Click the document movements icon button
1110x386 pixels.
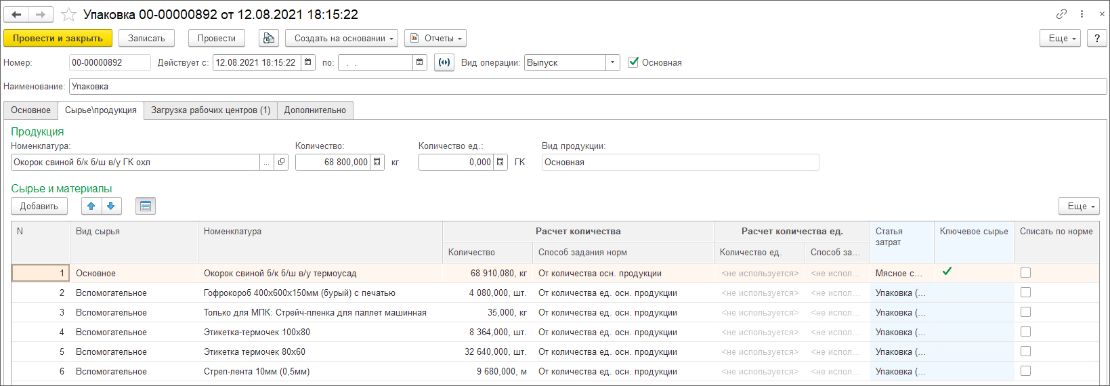pyautogui.click(x=268, y=38)
